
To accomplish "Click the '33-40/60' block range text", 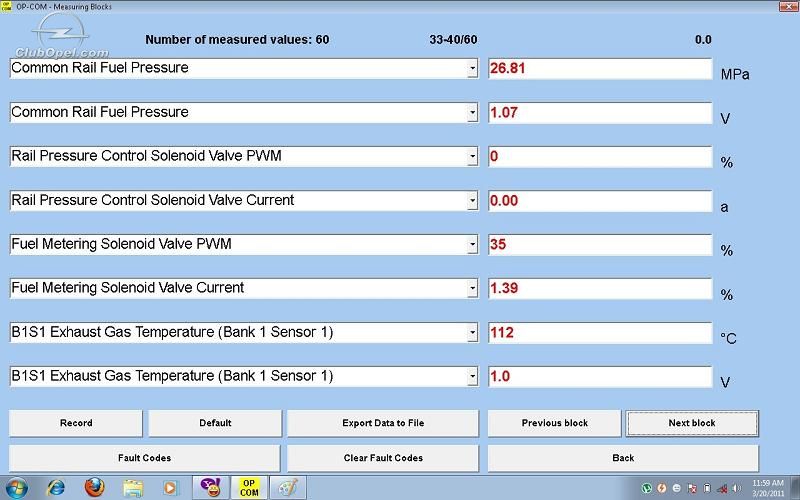I will click(453, 40).
